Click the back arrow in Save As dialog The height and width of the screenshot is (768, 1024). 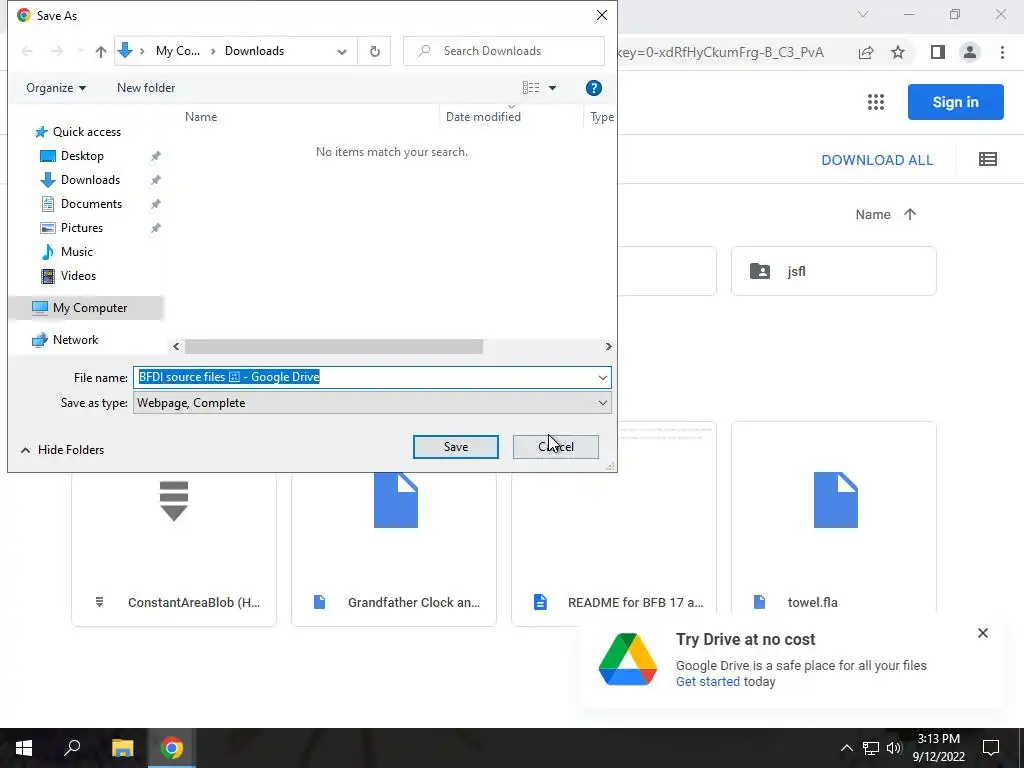[27, 51]
